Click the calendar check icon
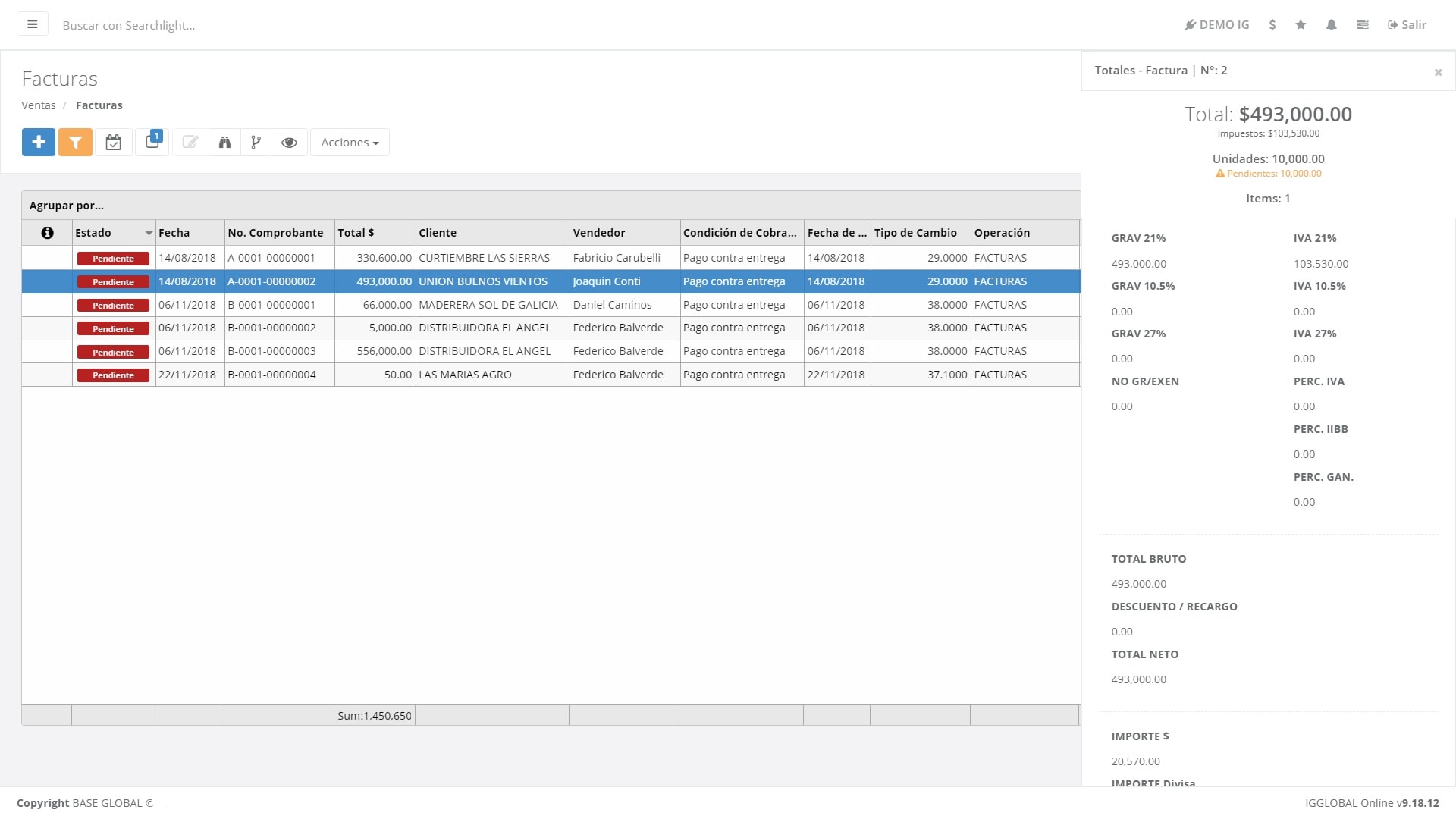 click(x=113, y=143)
